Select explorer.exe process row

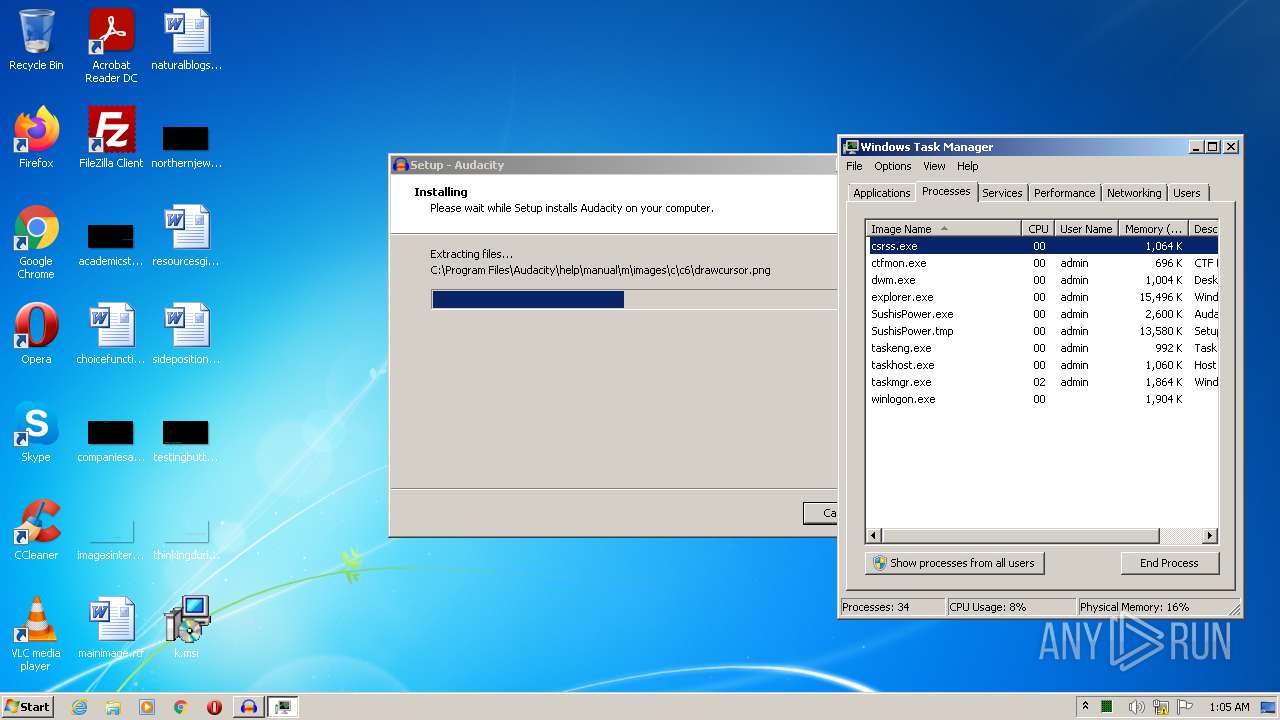click(1042, 297)
